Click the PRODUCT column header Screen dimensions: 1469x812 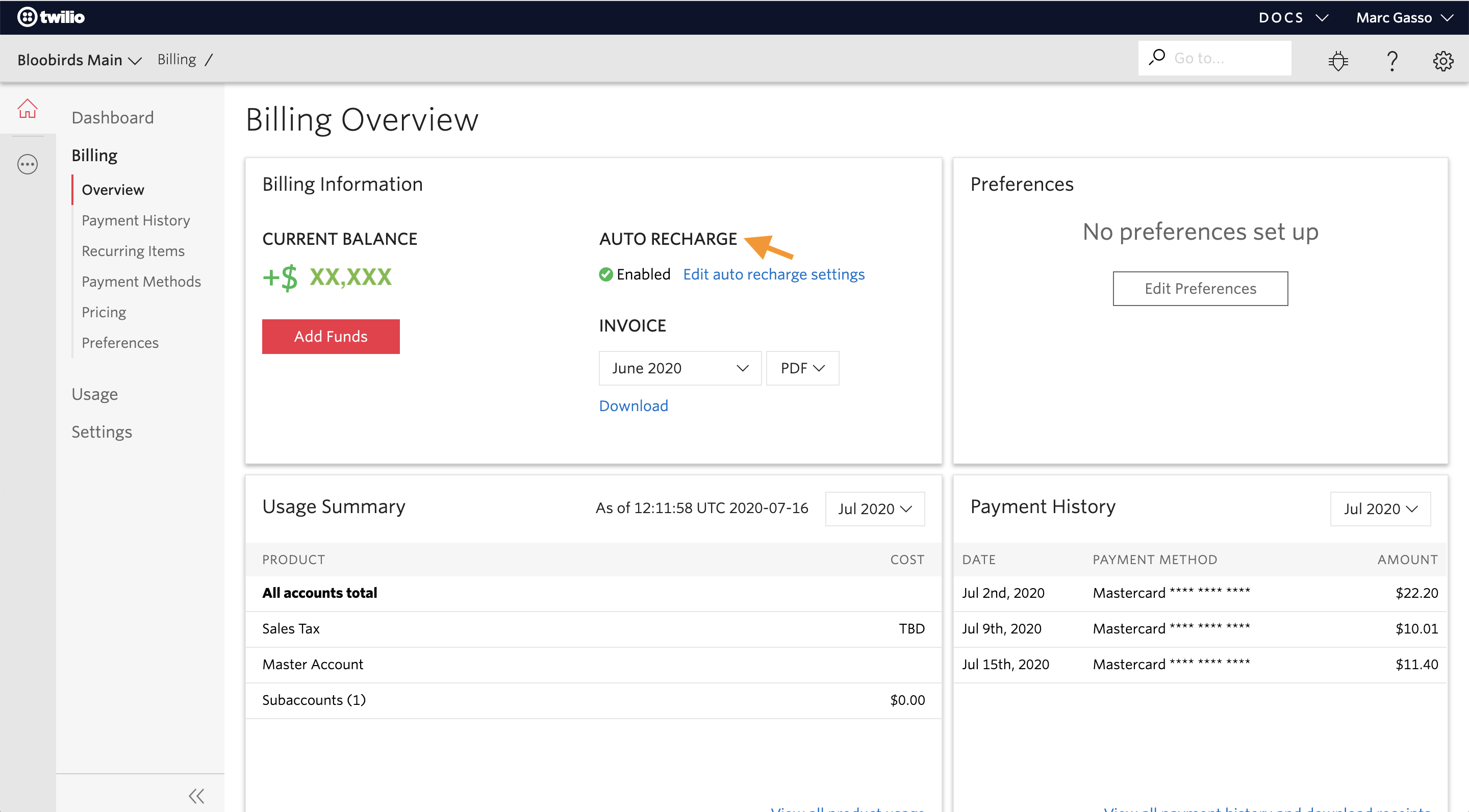pyautogui.click(x=293, y=560)
